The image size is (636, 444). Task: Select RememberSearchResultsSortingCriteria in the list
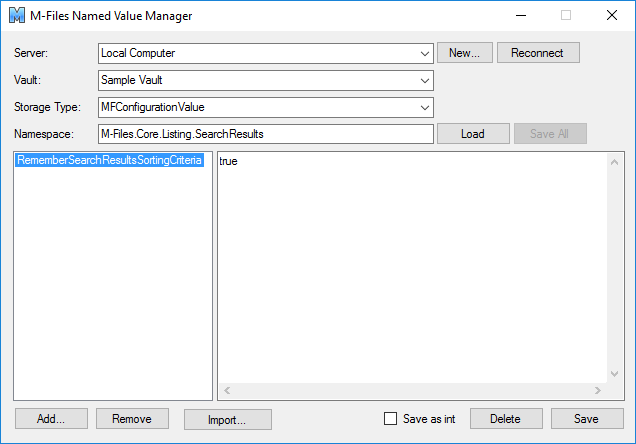(x=110, y=160)
